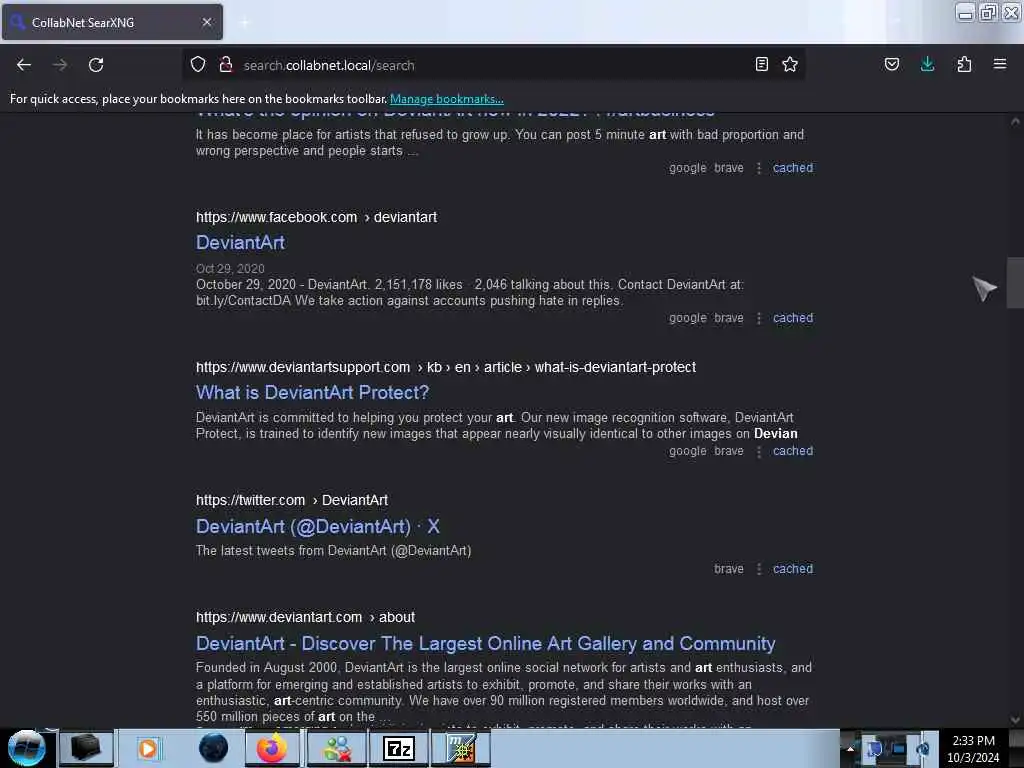Reload the current search page
This screenshot has height=768, width=1024.
pyautogui.click(x=96, y=65)
